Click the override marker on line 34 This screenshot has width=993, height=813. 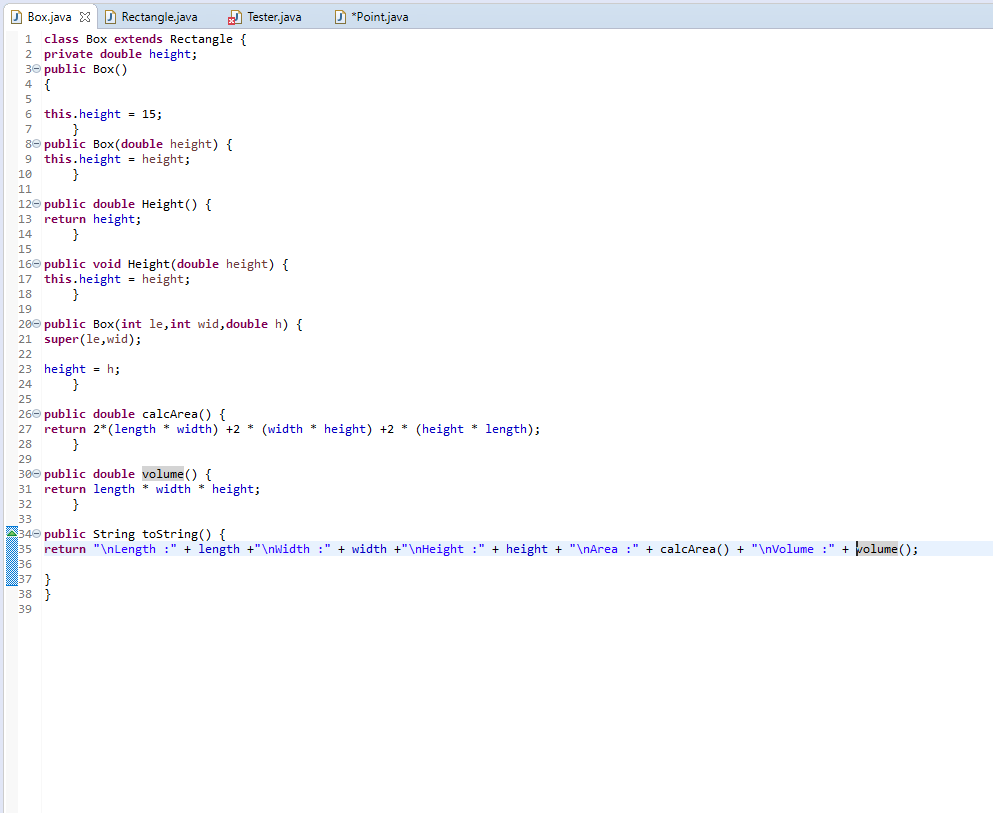click(12, 533)
